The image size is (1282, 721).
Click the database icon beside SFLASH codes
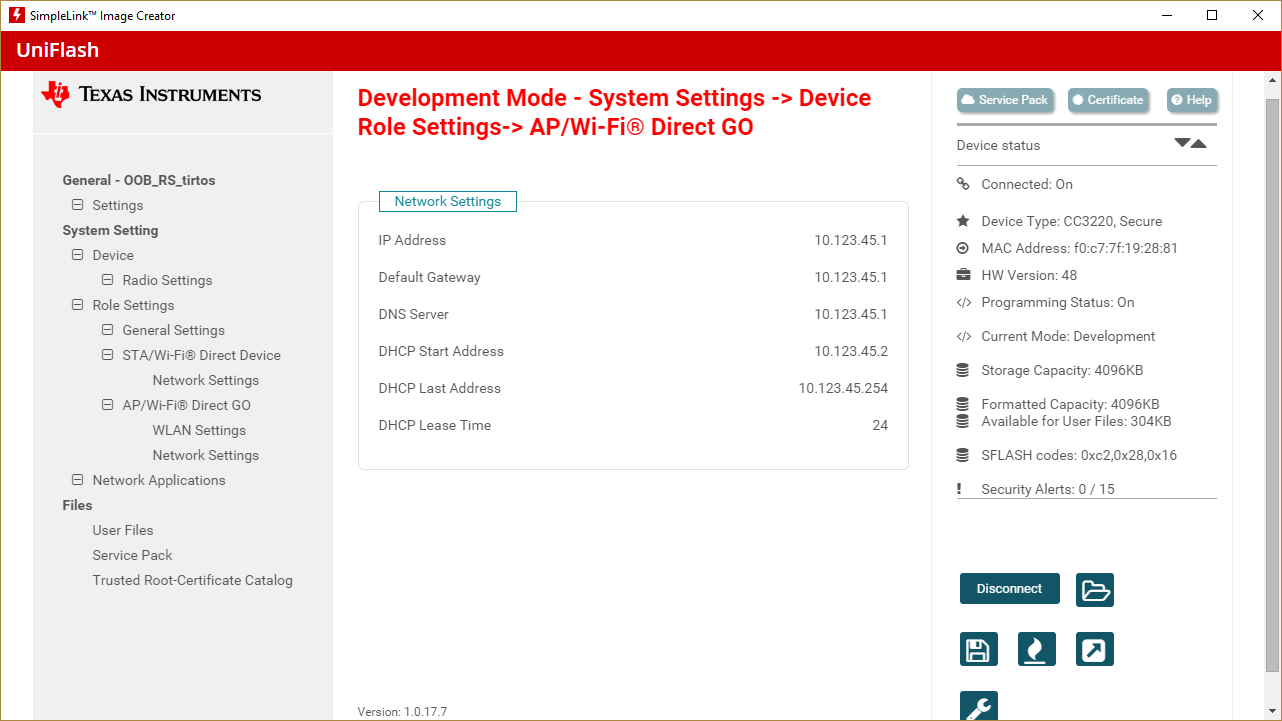click(x=963, y=455)
